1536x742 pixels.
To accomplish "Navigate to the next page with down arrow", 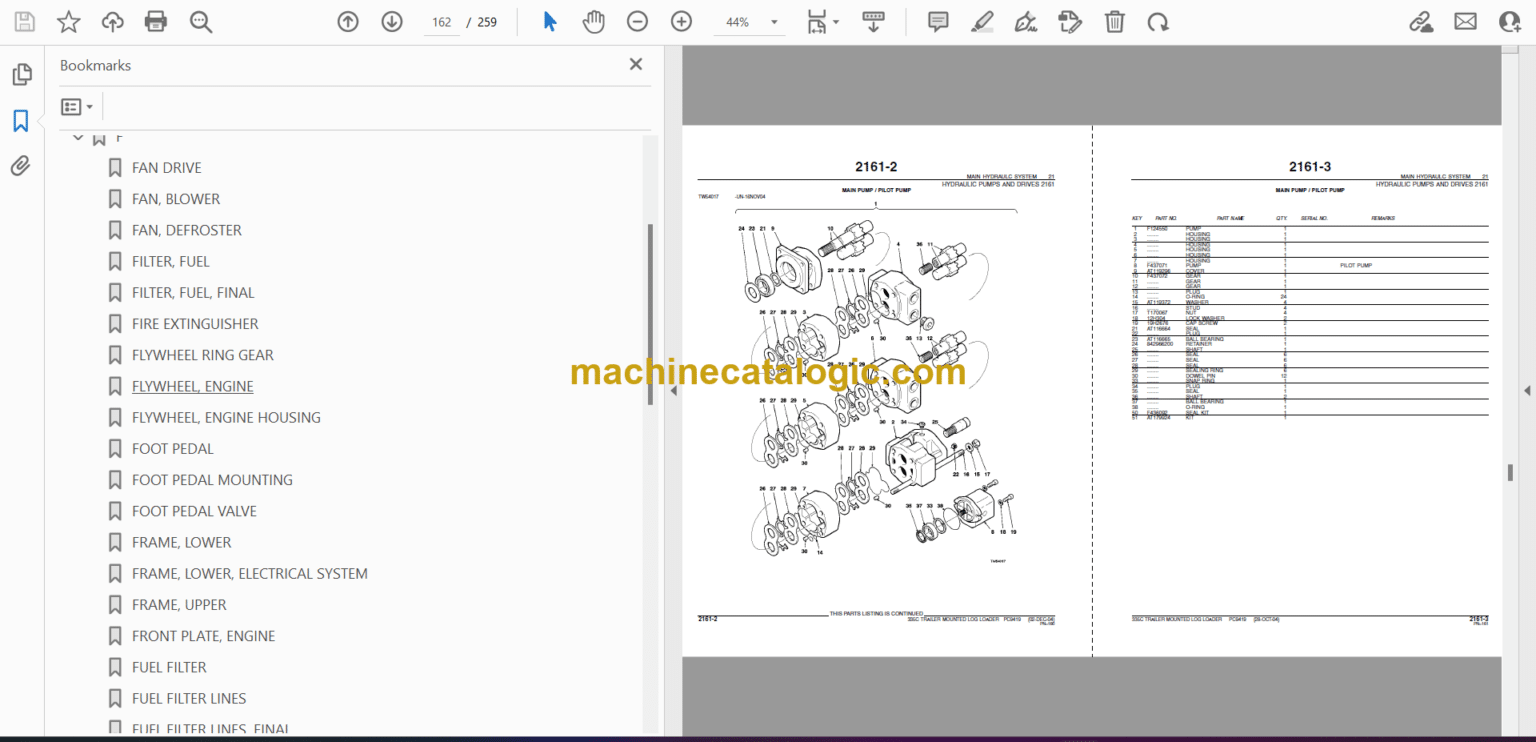I will click(x=391, y=20).
